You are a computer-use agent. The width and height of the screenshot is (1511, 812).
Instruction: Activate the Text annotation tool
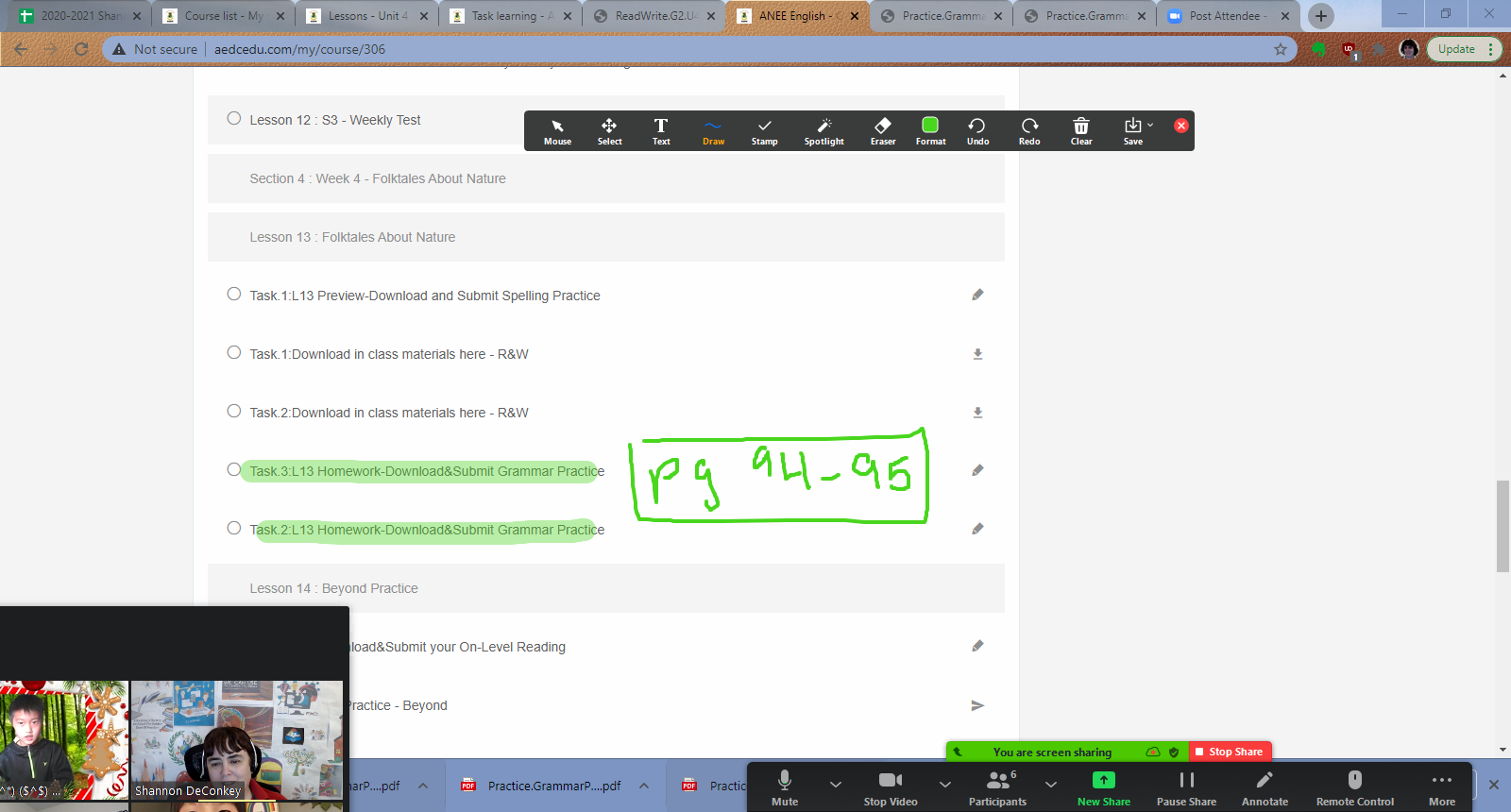pyautogui.click(x=661, y=131)
